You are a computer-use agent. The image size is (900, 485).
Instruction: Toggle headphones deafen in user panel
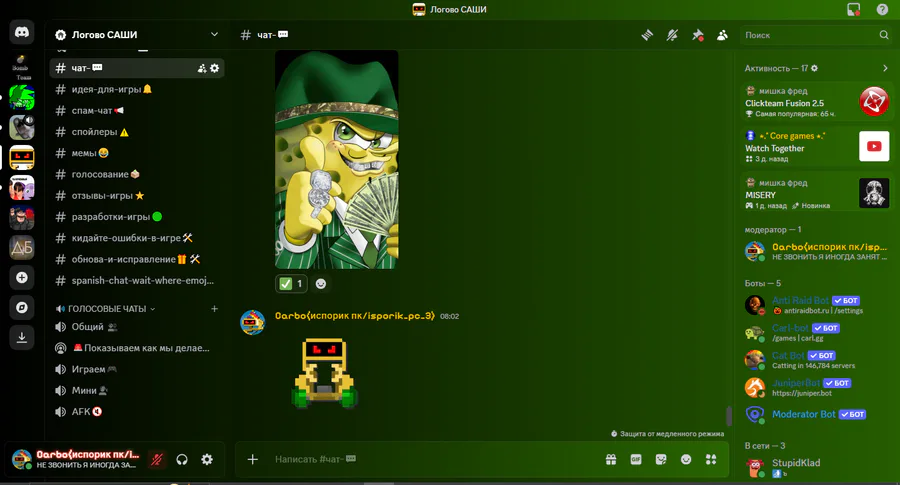(x=182, y=459)
